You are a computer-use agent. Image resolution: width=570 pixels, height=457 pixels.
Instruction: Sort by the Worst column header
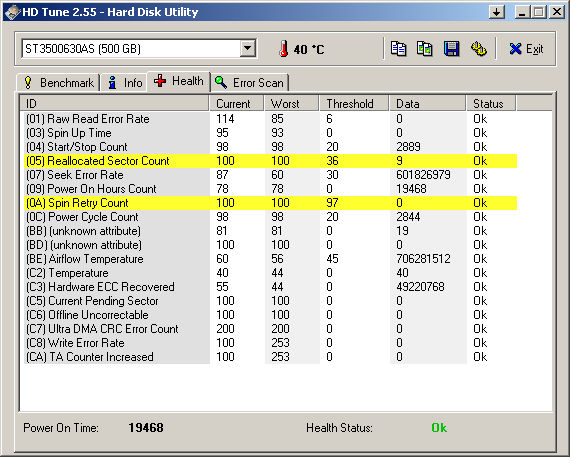pyautogui.click(x=292, y=104)
